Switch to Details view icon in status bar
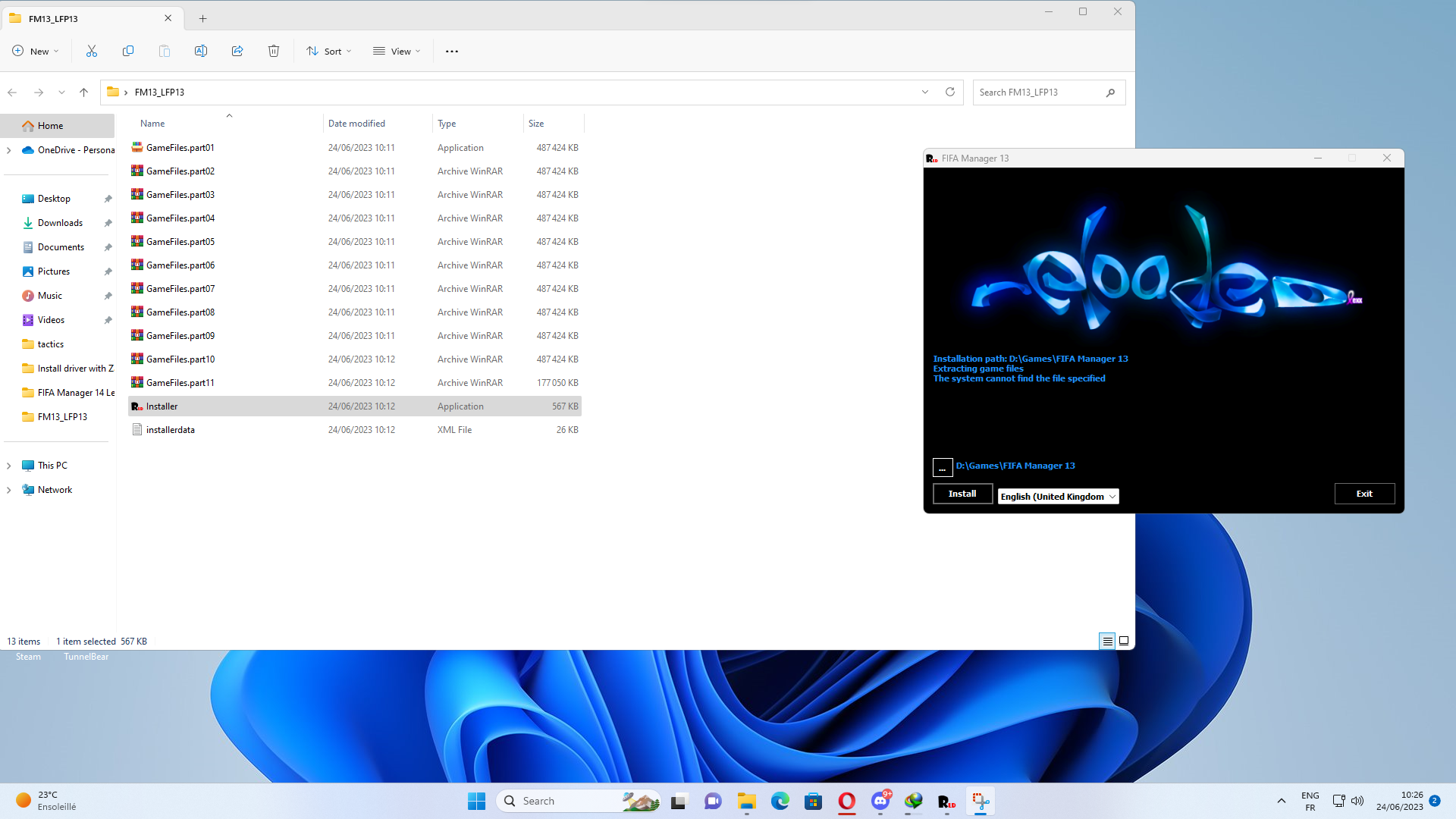Viewport: 1456px width, 819px height. [1107, 642]
